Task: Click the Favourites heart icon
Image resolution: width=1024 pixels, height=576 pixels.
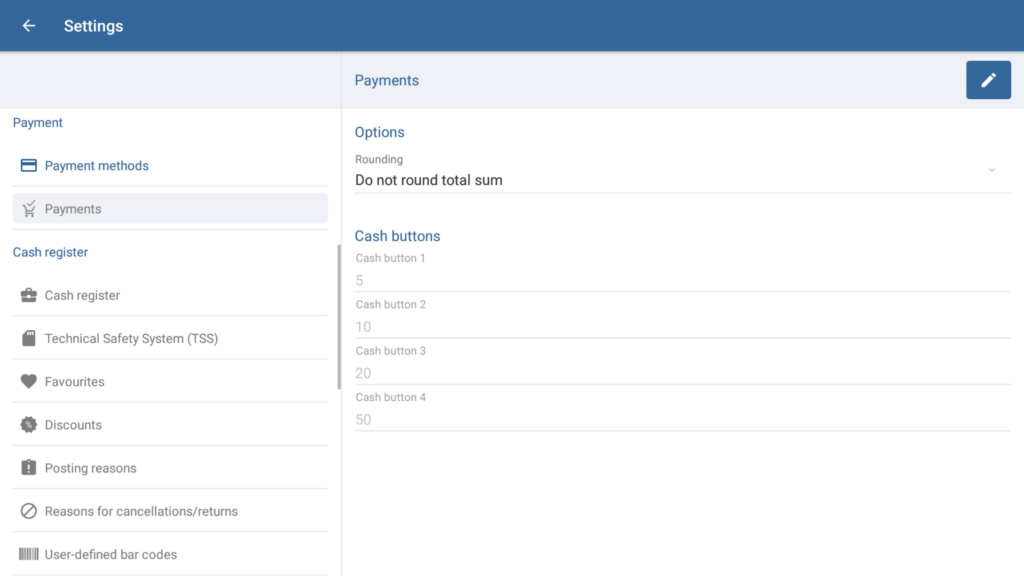Action: pos(29,382)
